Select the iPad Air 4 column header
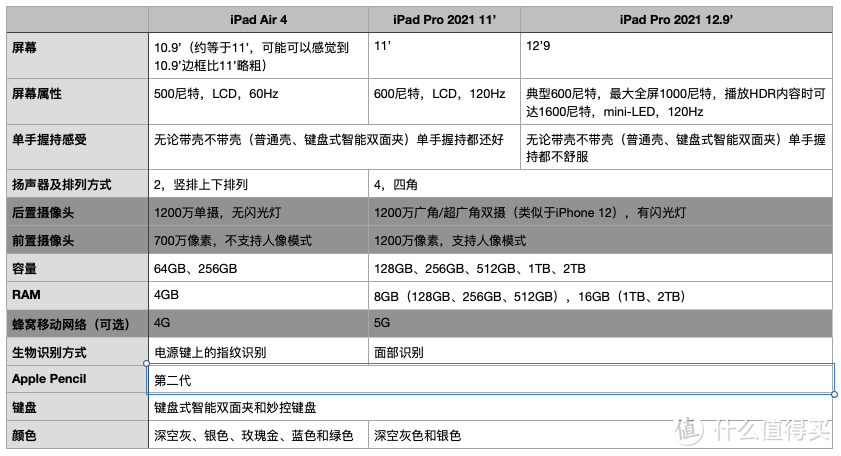 [x=259, y=20]
